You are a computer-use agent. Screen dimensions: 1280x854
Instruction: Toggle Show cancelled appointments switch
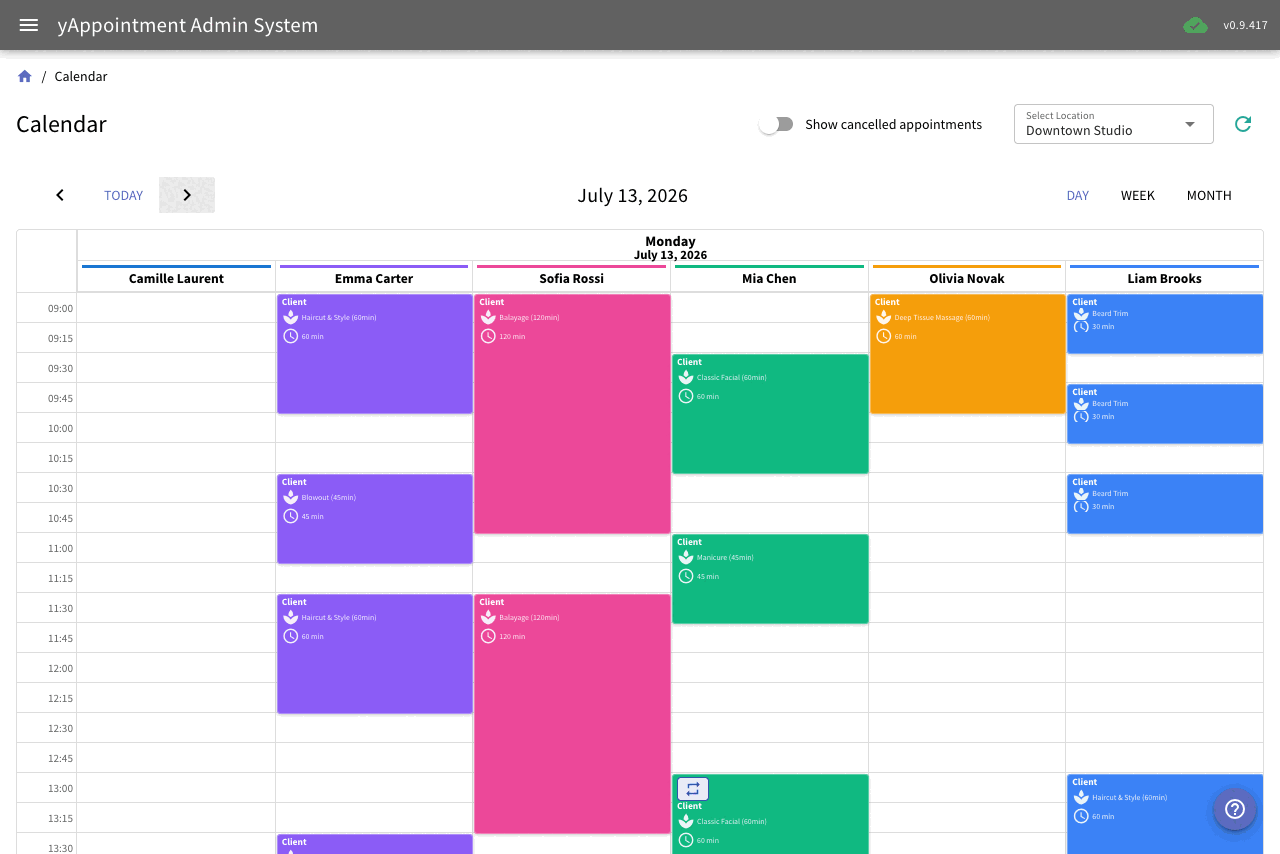[x=776, y=124]
